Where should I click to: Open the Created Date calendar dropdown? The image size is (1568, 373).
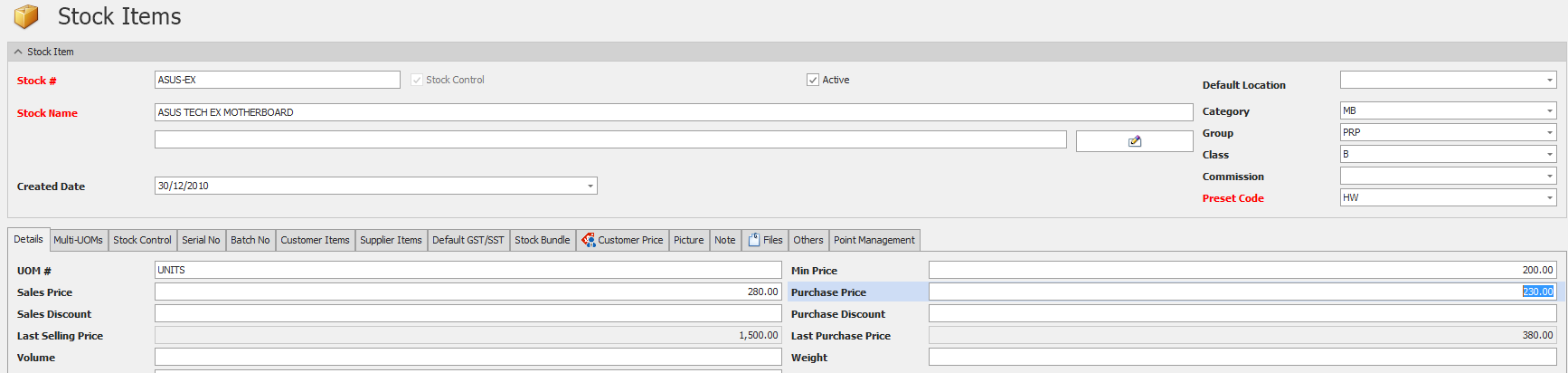coord(590,186)
